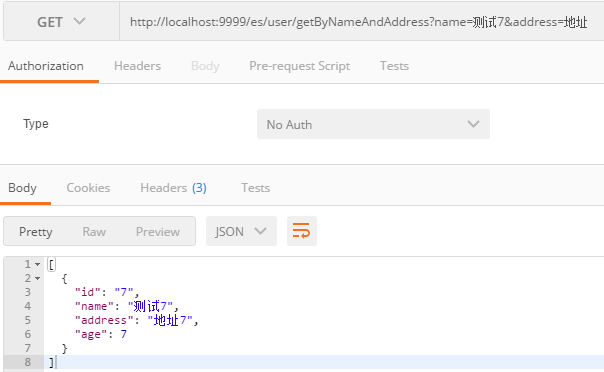This screenshot has width=604, height=372.
Task: Switch to the Authorization tab
Action: [x=46, y=66]
